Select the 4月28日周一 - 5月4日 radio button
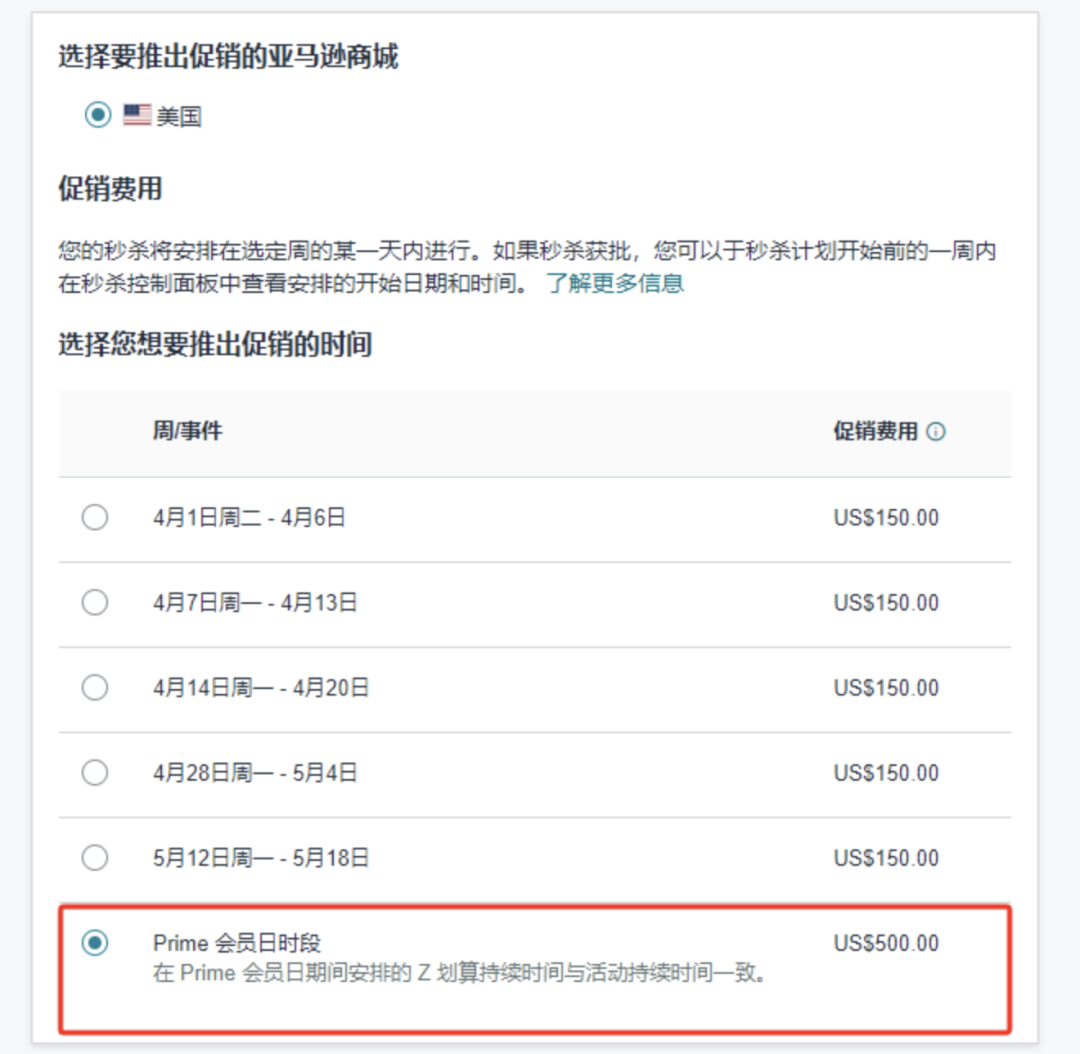This screenshot has height=1054, width=1080. click(x=95, y=773)
